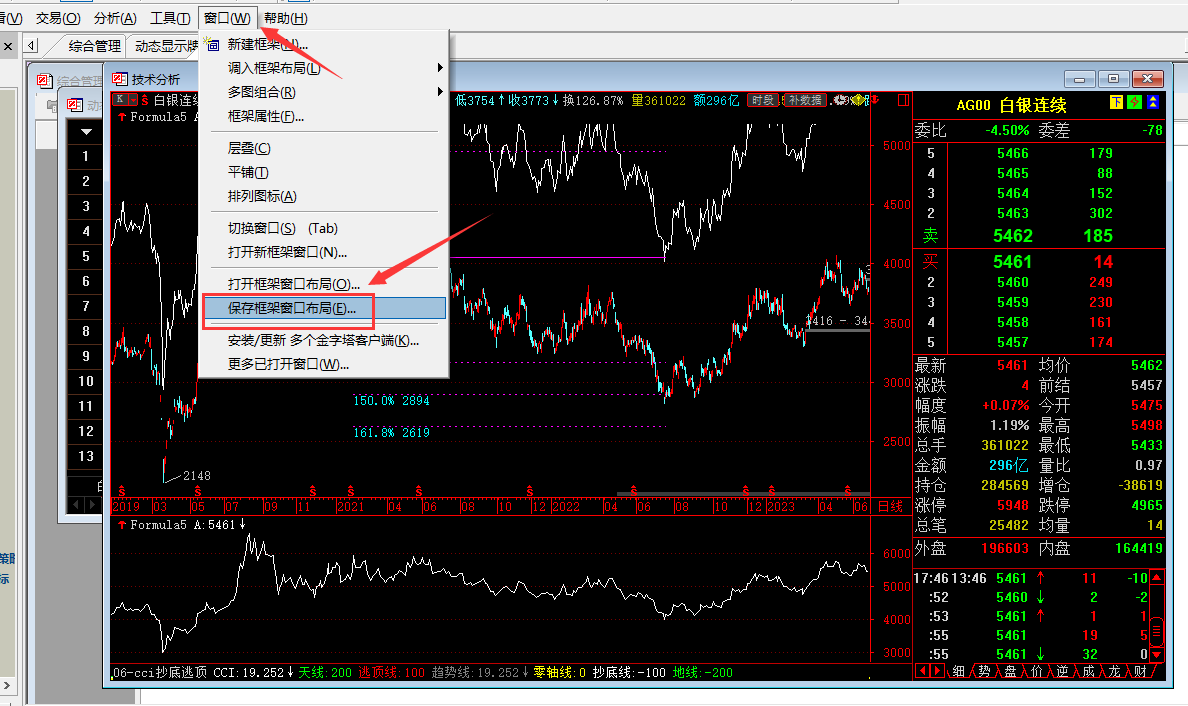Open the 窗口(W) menu
The image size is (1188, 706).
[x=227, y=18]
